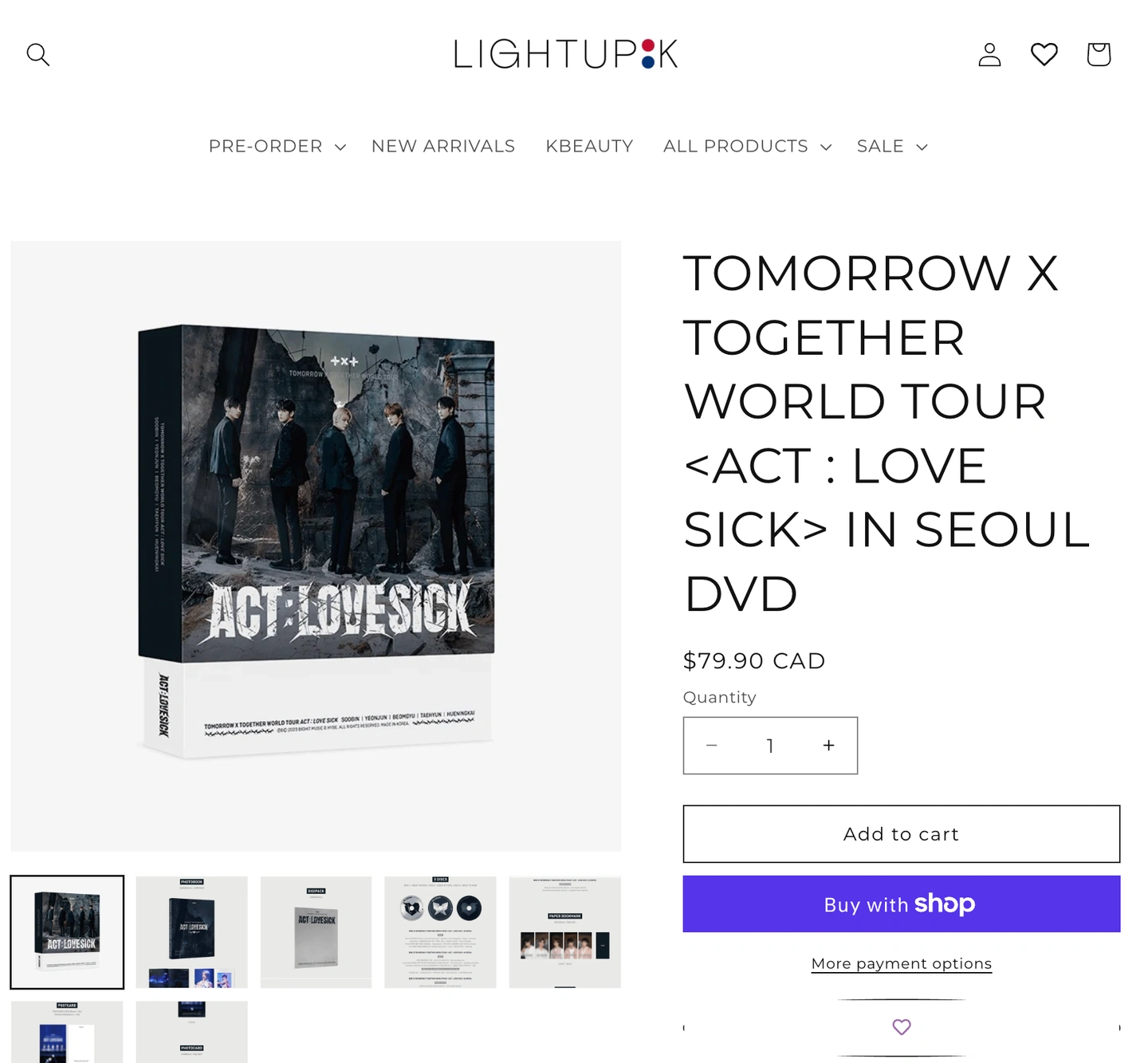Open the account login icon
This screenshot has width=1148, height=1063.
[x=989, y=54]
